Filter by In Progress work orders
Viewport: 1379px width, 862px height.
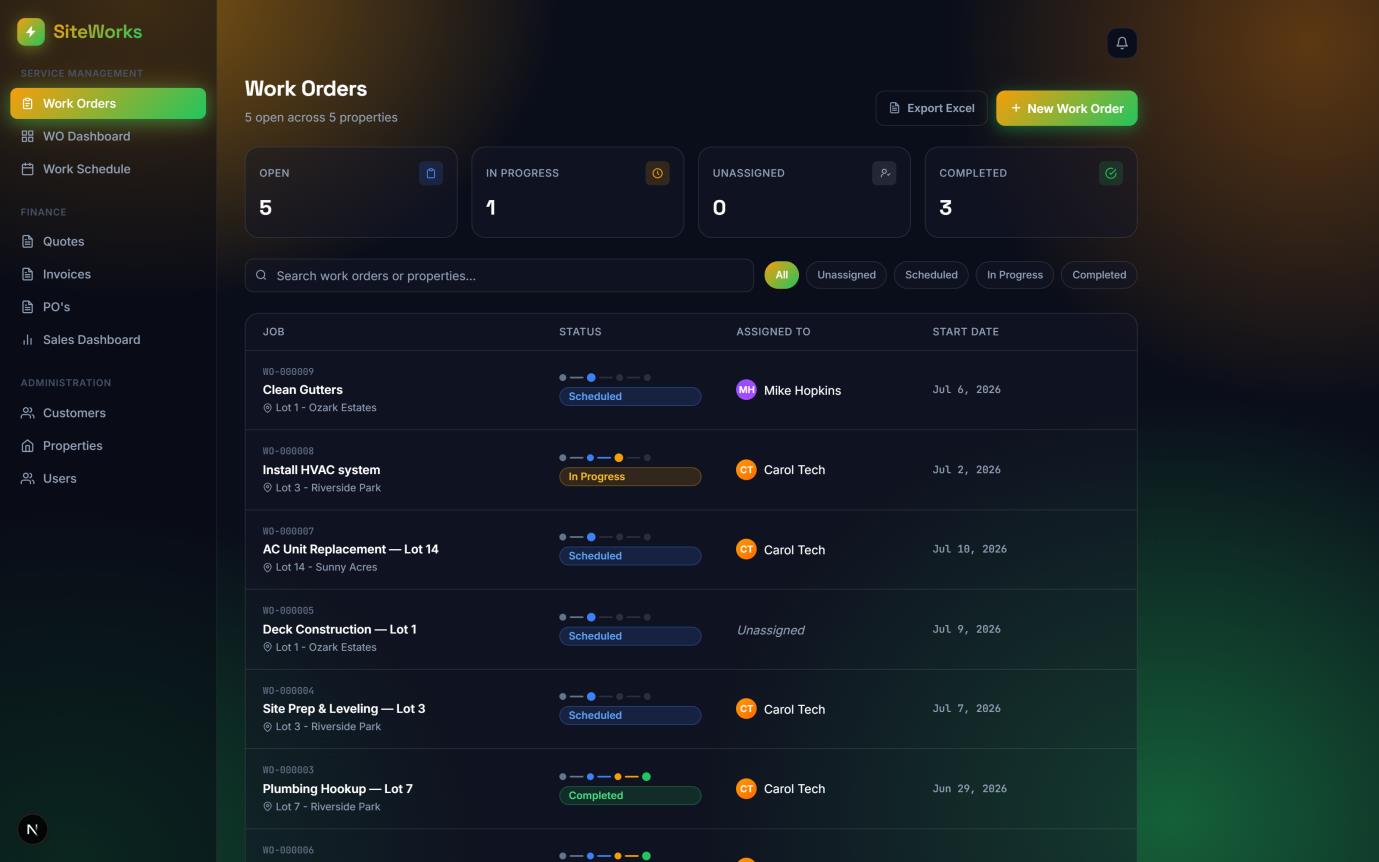tap(1015, 275)
